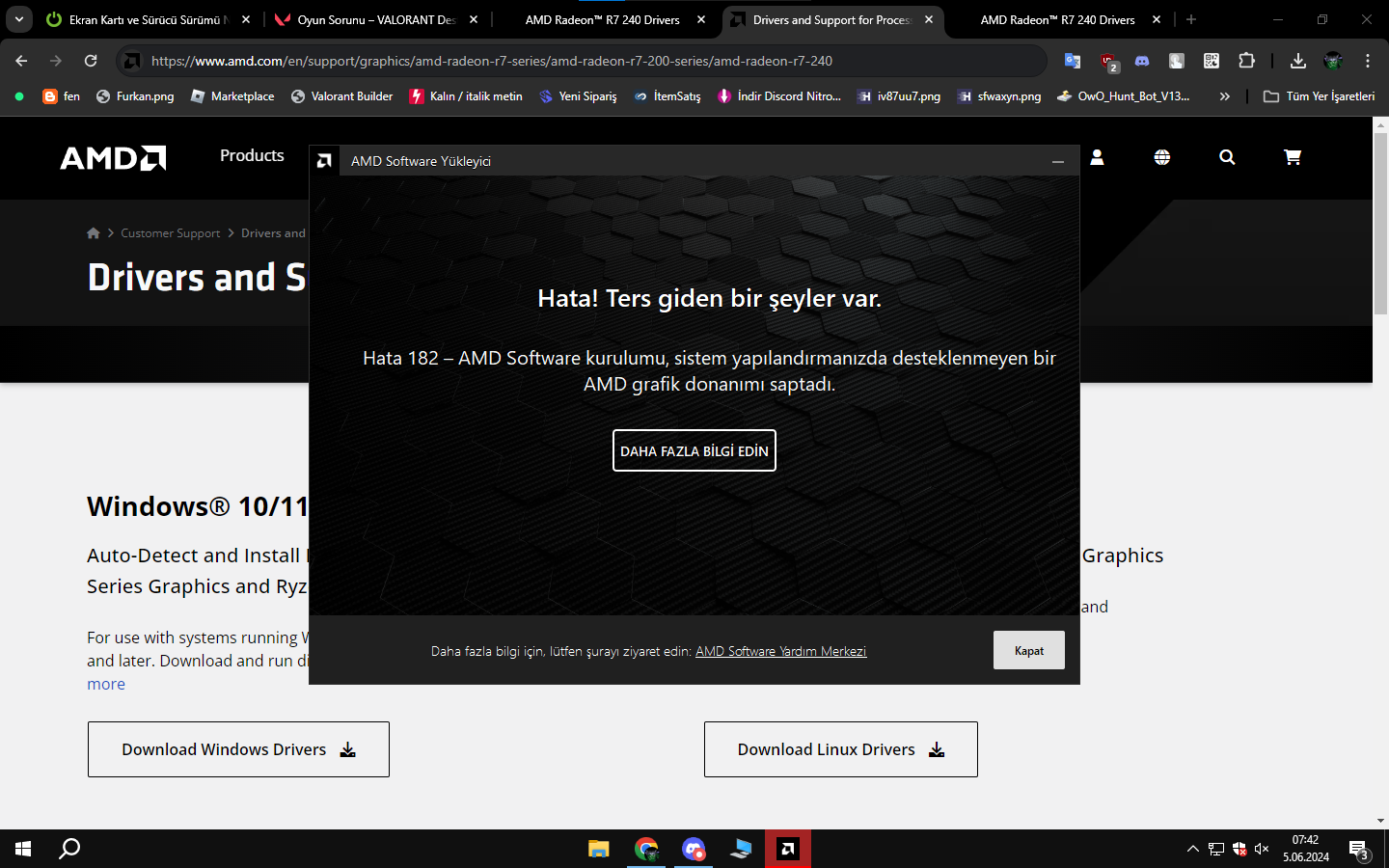Switch to the Ekran Kartı ve Sürücü Sürümü tab
The image size is (1389, 868).
(x=150, y=19)
